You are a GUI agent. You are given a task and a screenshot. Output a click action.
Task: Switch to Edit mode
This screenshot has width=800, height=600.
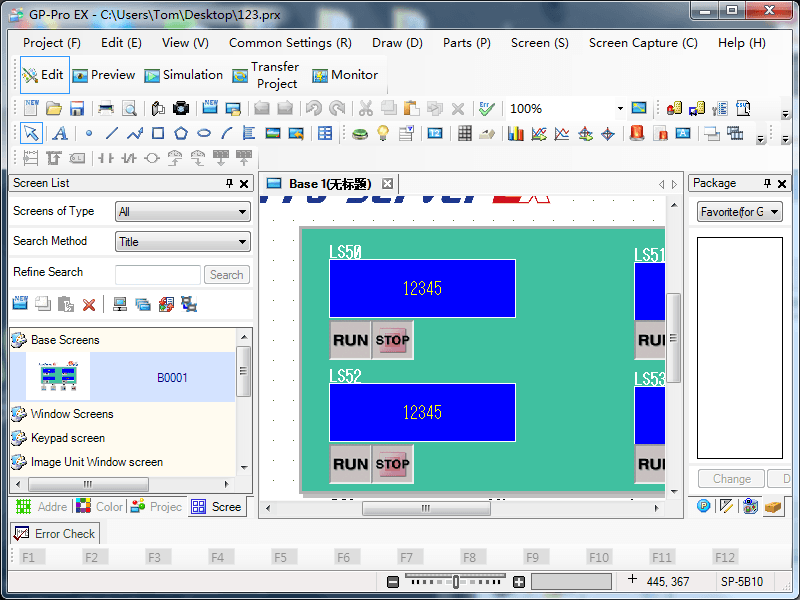click(x=44, y=75)
